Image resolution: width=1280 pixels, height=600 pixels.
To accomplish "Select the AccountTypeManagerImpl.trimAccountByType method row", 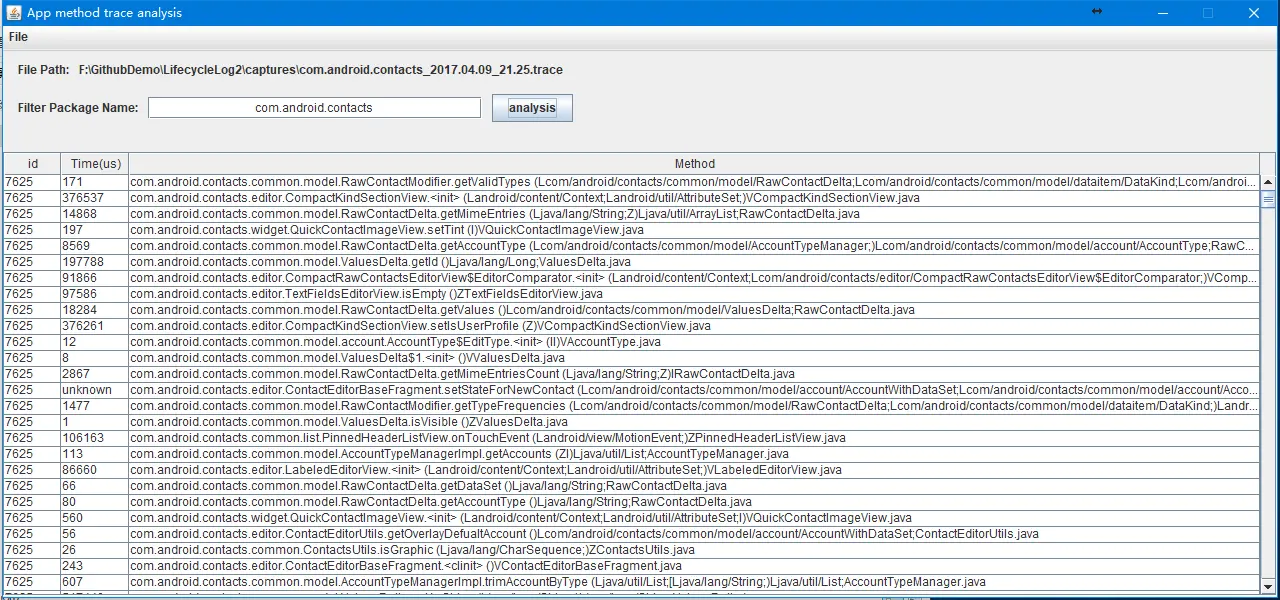I will click(x=694, y=582).
